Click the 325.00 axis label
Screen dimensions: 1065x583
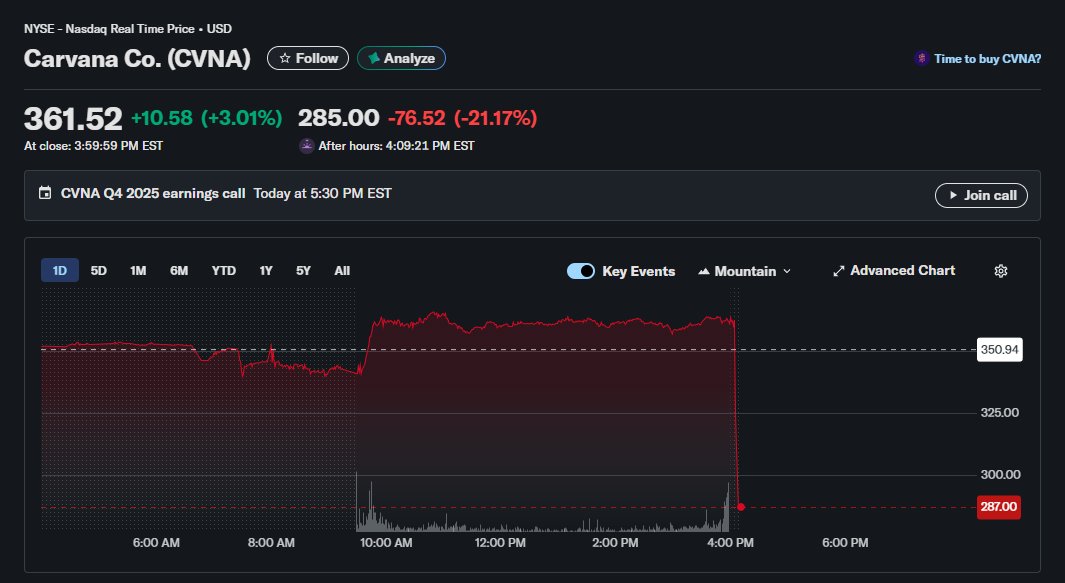pyautogui.click(x=999, y=412)
